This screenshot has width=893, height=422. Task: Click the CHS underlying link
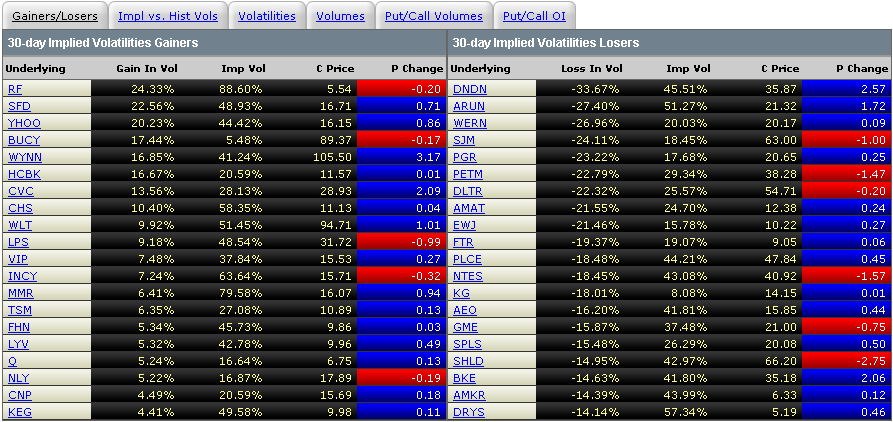pos(19,208)
